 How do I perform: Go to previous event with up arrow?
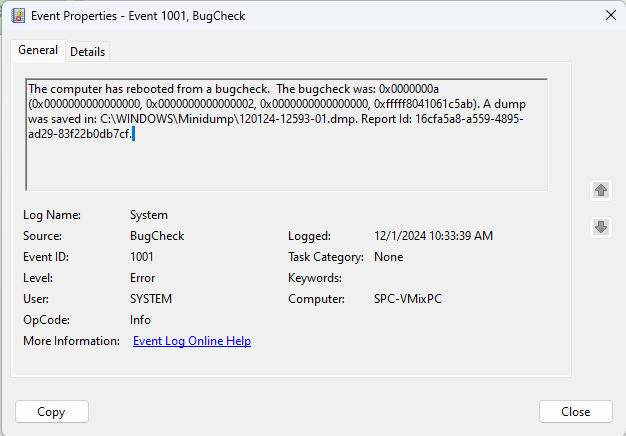pos(601,190)
